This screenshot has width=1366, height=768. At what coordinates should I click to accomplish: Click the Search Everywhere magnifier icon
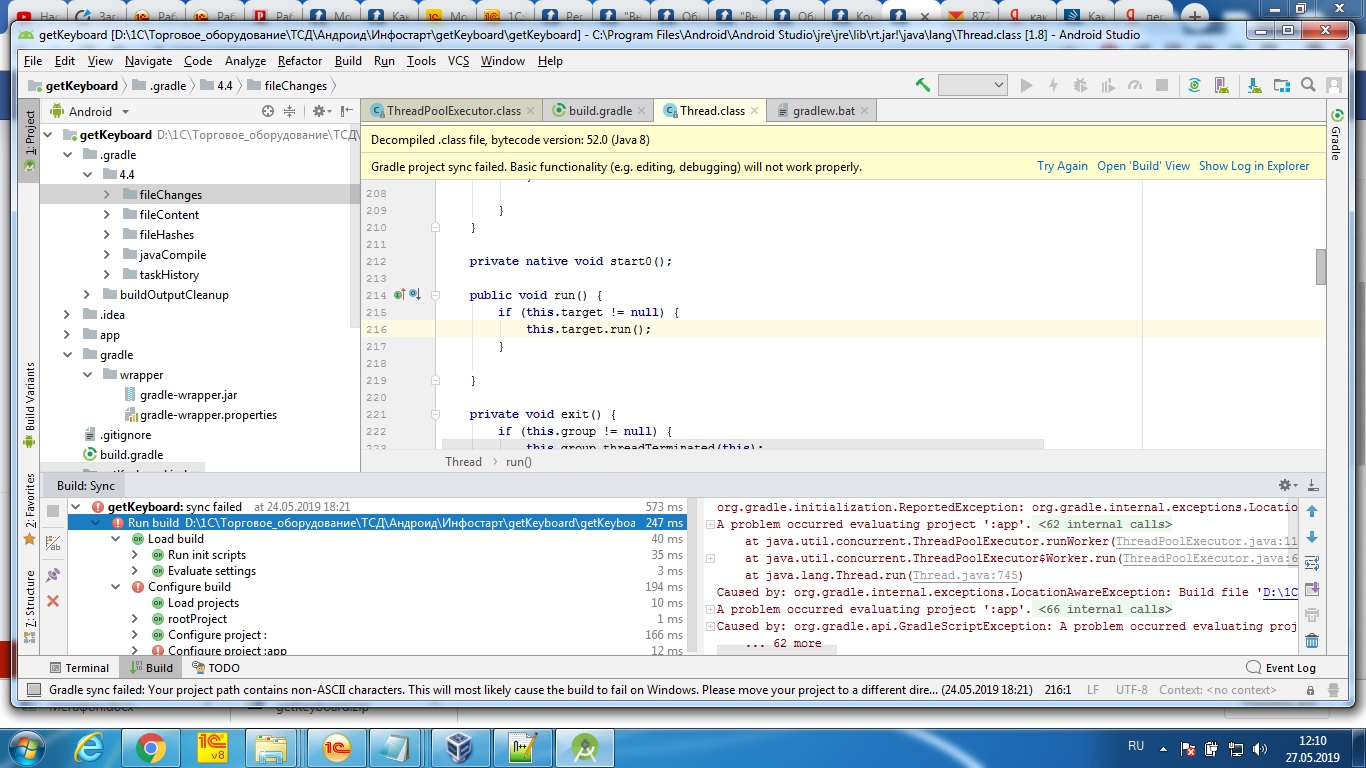1308,85
